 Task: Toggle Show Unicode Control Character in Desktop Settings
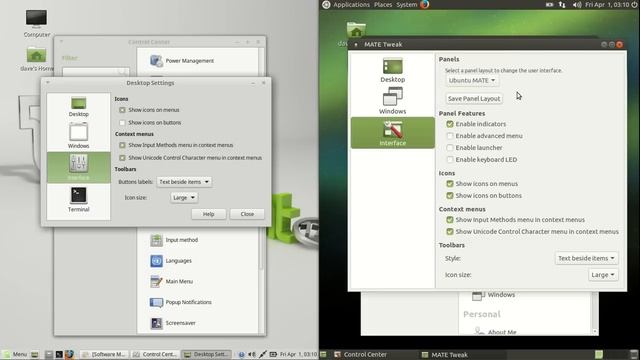(122, 158)
